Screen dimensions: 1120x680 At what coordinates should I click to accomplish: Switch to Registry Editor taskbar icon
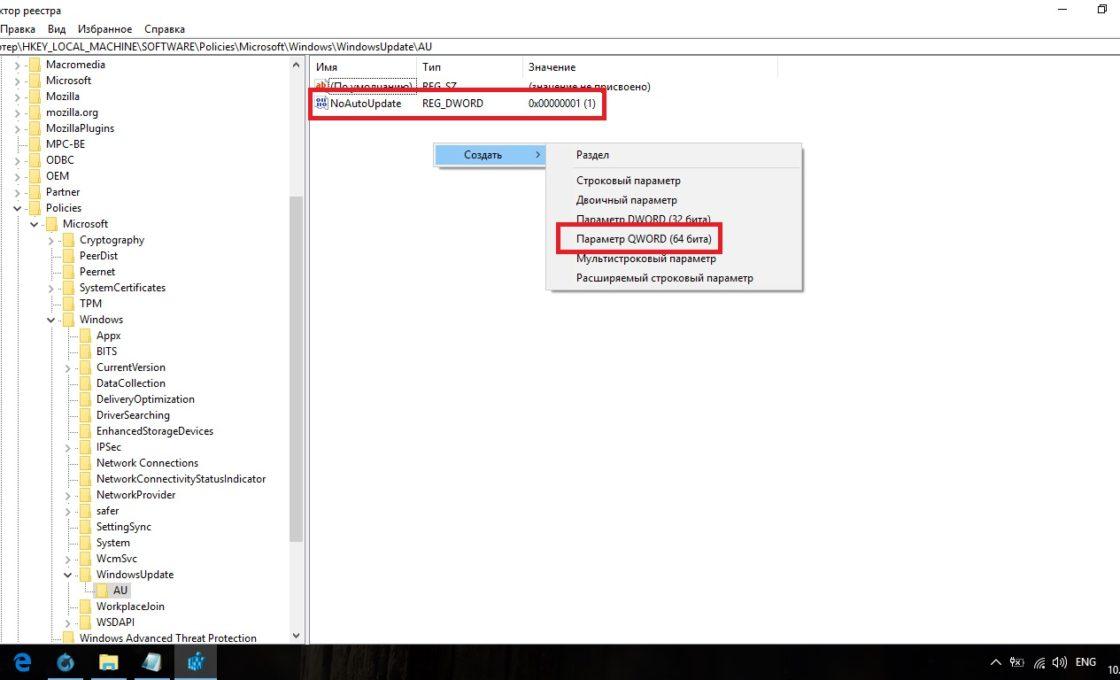pyautogui.click(x=195, y=662)
